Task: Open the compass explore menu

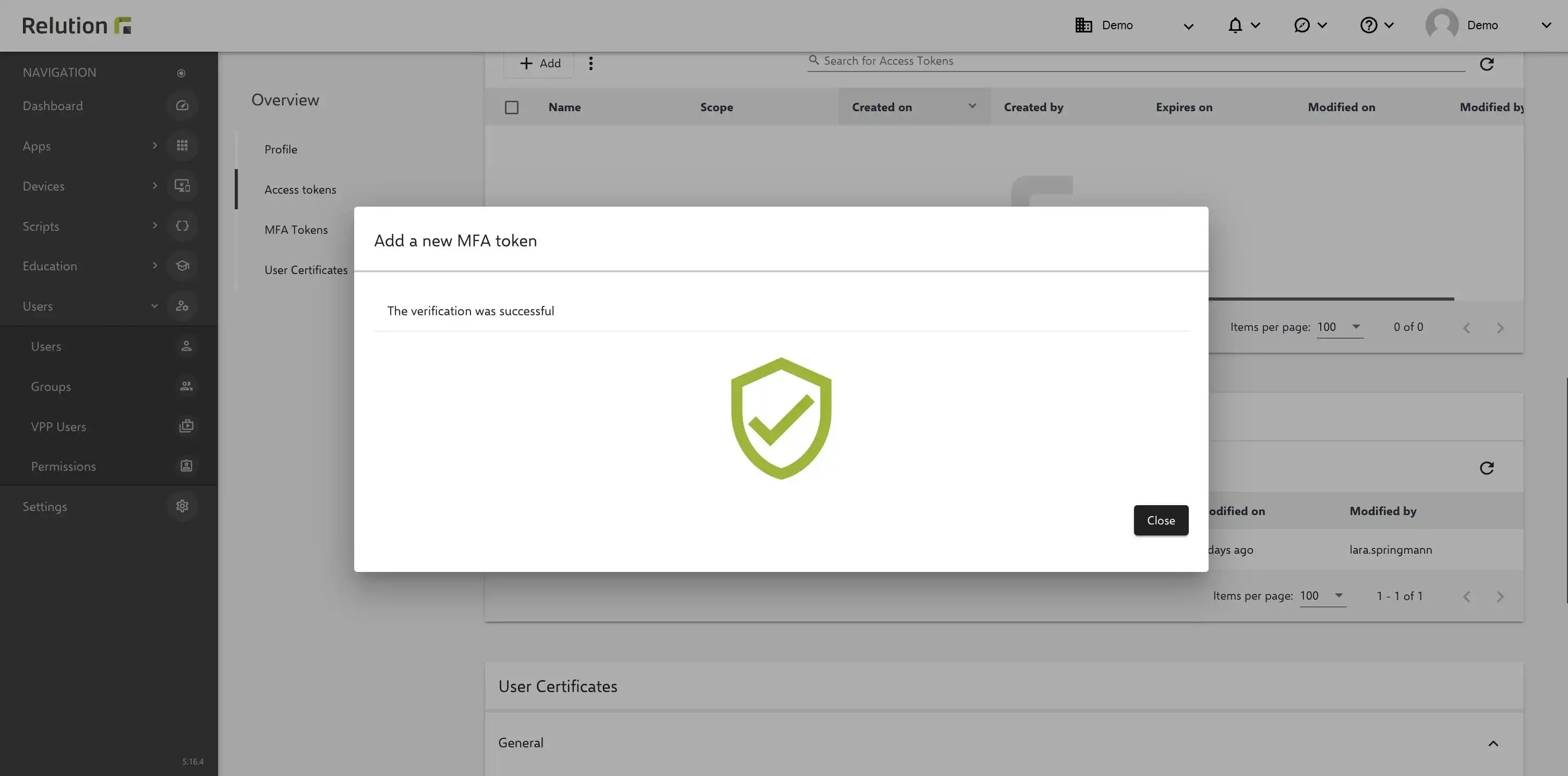Action: coord(1301,25)
